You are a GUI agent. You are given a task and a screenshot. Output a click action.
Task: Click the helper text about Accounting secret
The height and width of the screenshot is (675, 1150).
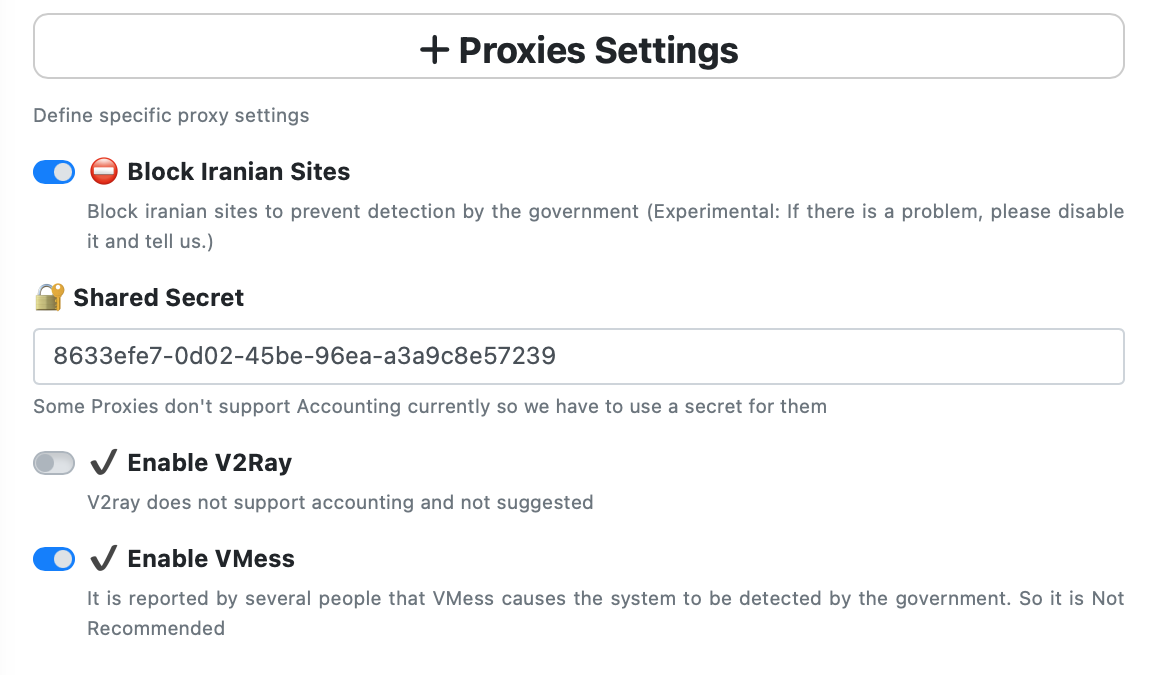tap(430, 406)
